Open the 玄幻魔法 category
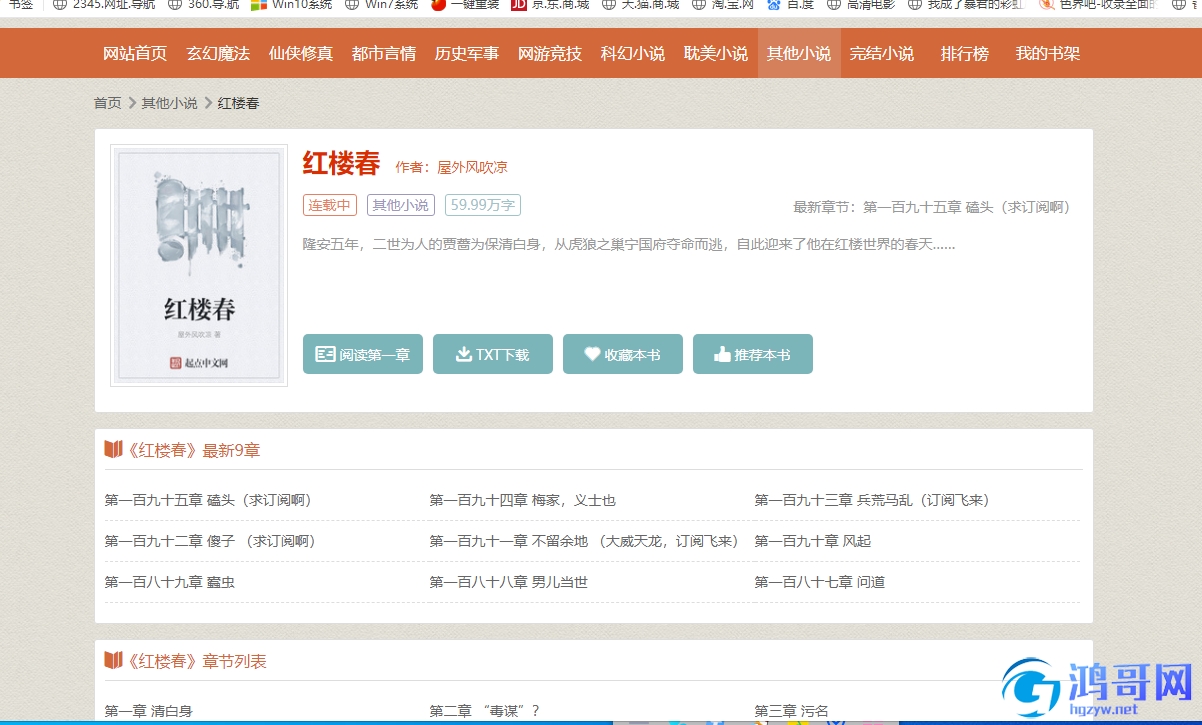 [x=218, y=53]
